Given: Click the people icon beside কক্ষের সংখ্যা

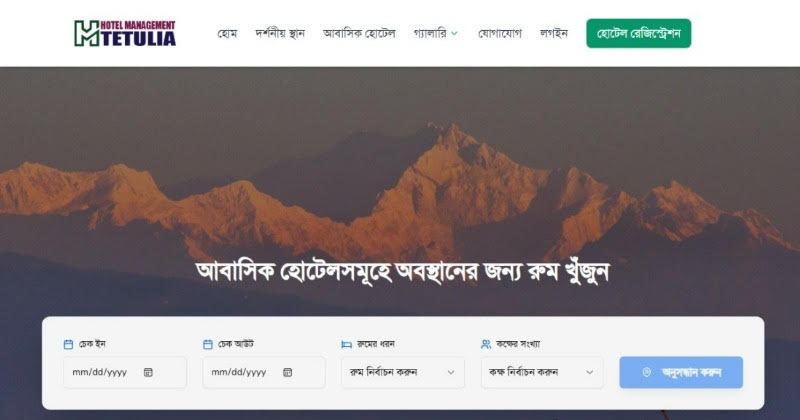Looking at the screenshot, I should click(486, 344).
